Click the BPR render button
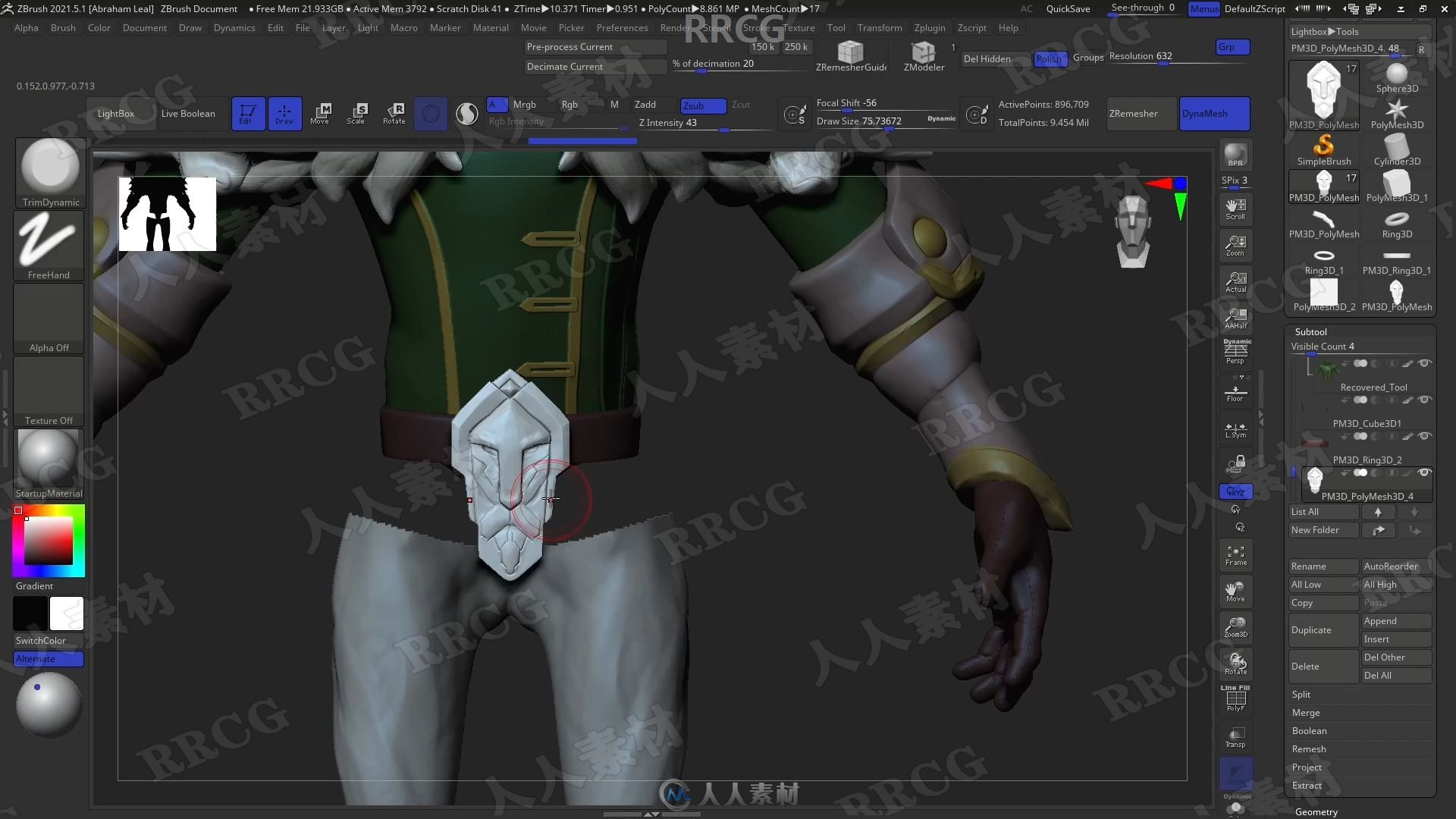This screenshot has height=819, width=1456. click(x=1235, y=155)
